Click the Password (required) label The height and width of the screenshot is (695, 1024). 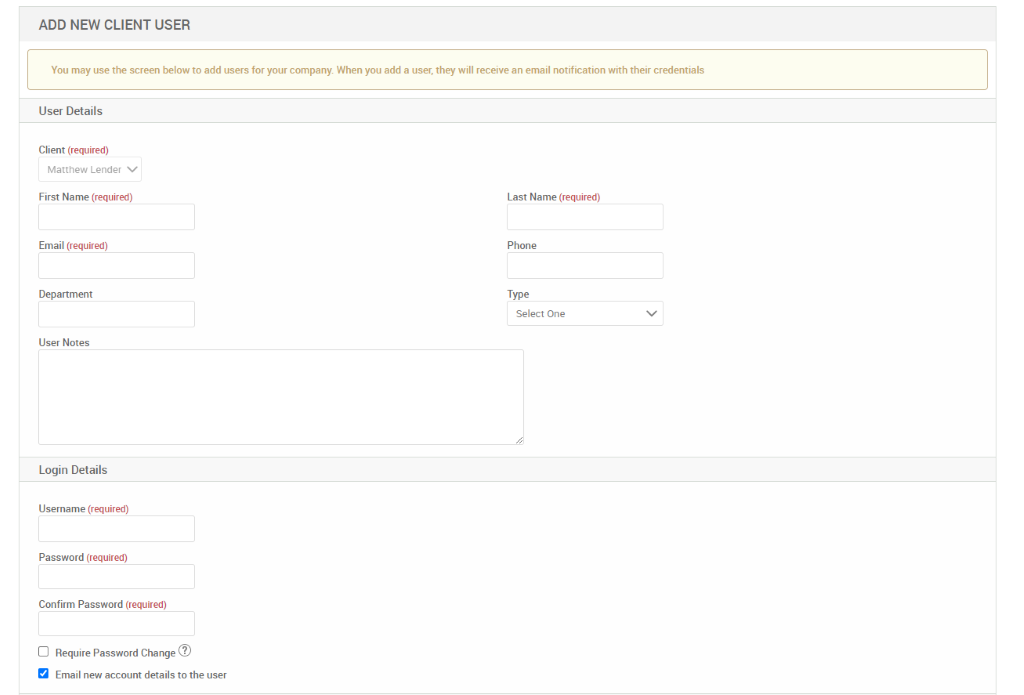(x=83, y=557)
